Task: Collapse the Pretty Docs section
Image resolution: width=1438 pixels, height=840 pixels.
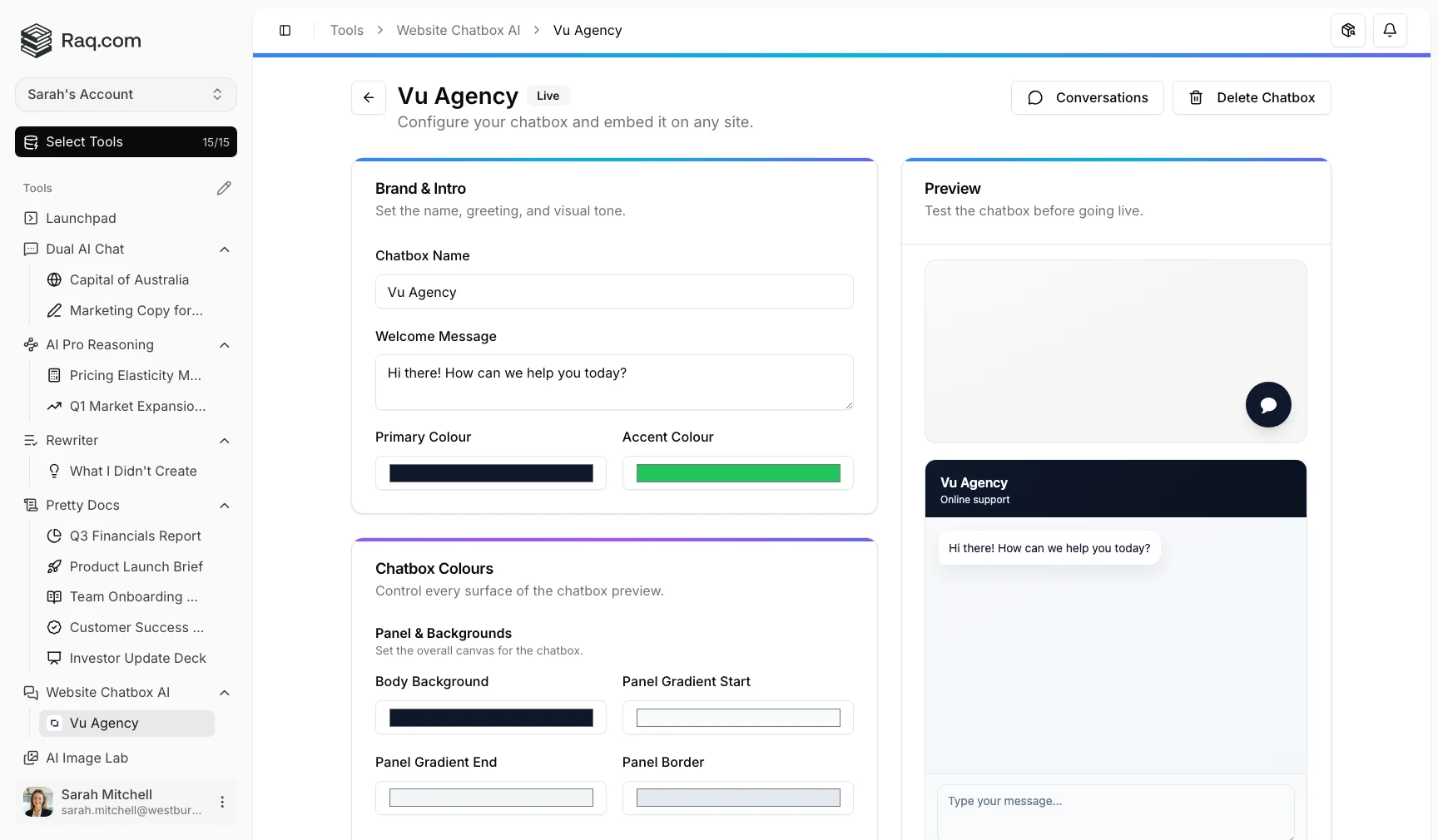Action: pos(224,506)
